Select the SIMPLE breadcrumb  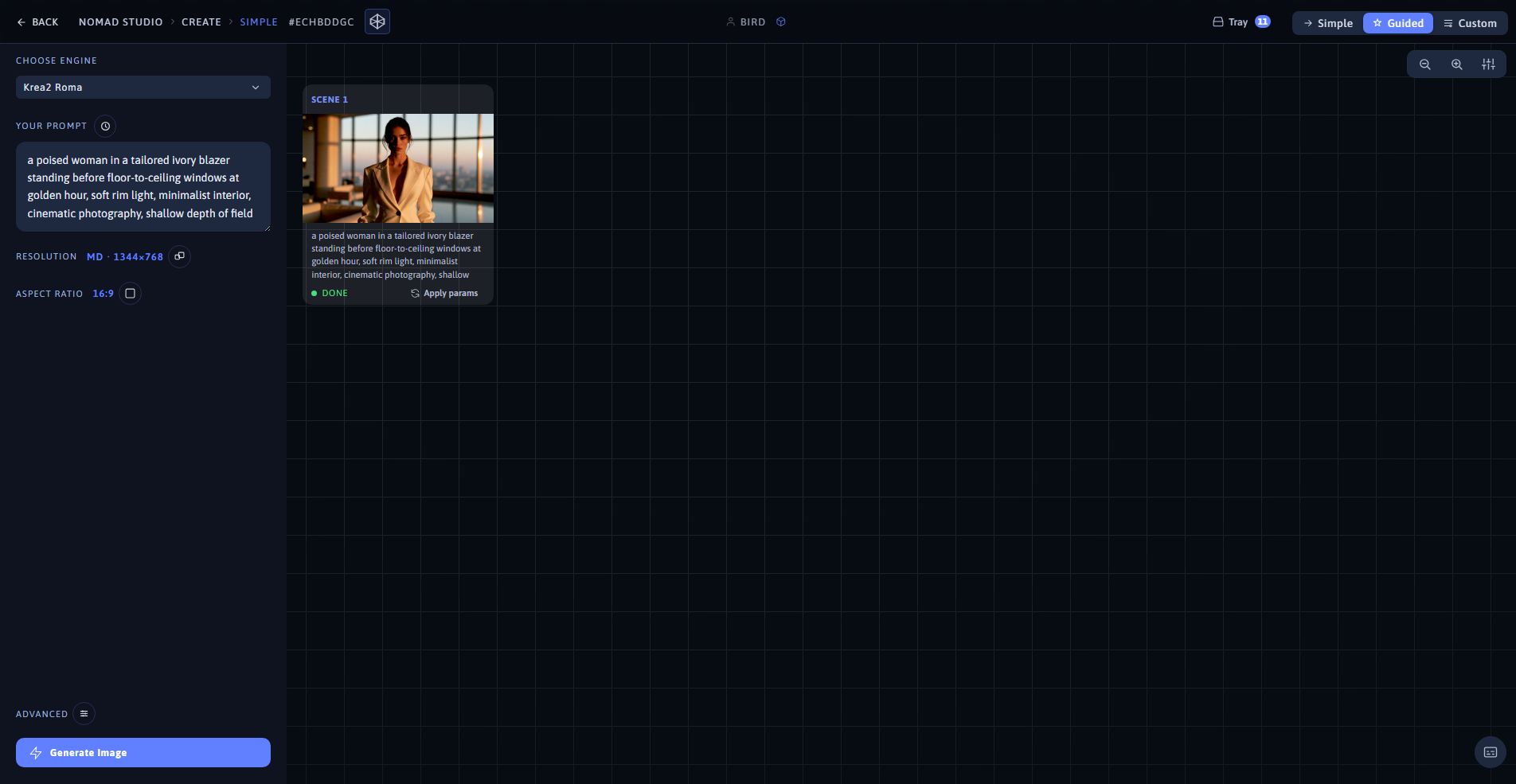(259, 22)
